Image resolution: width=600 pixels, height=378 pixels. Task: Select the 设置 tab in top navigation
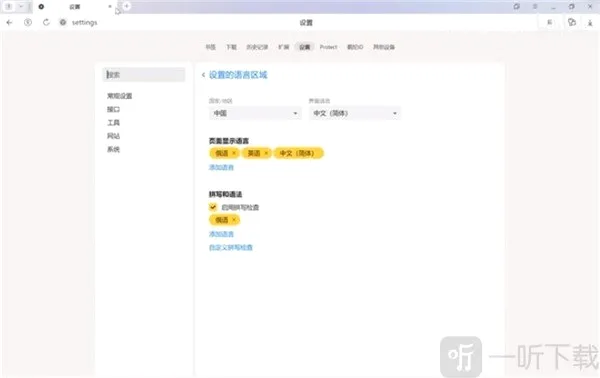point(305,47)
